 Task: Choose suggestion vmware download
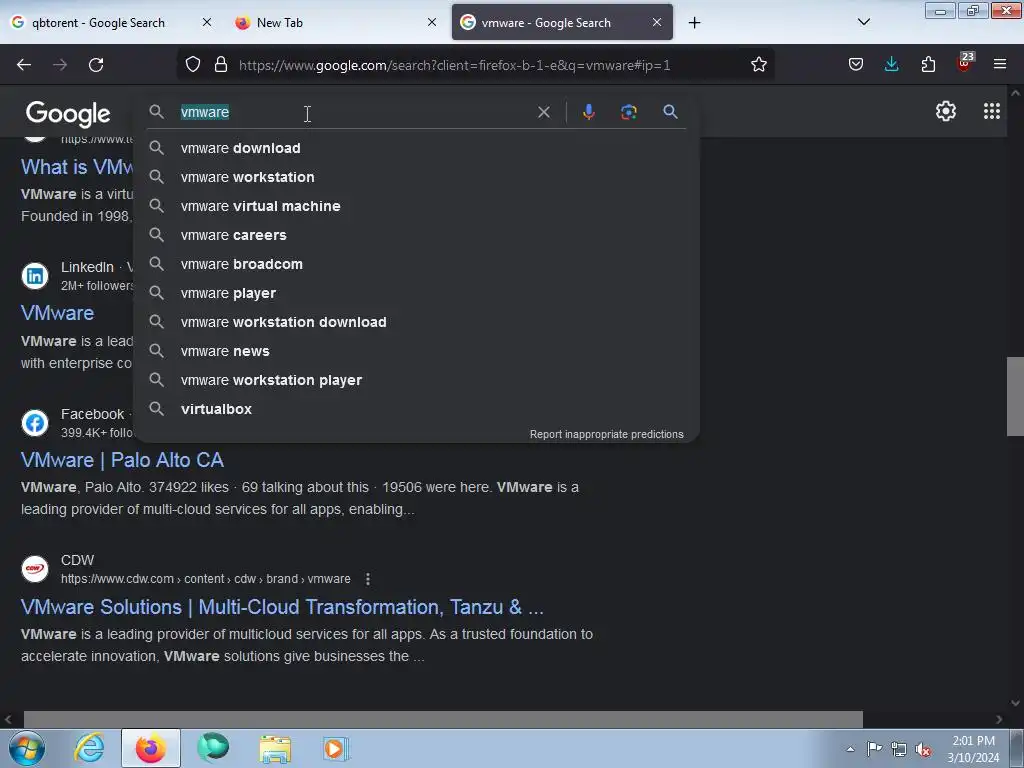416,148
